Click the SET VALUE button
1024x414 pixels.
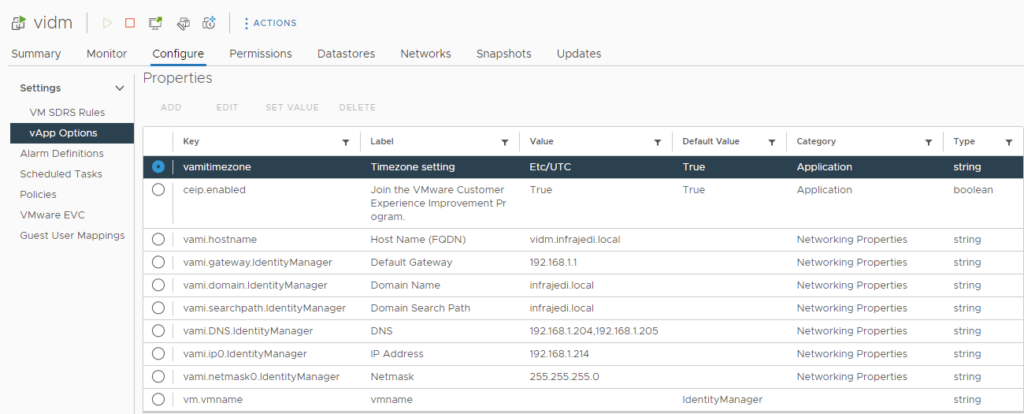pyautogui.click(x=292, y=107)
